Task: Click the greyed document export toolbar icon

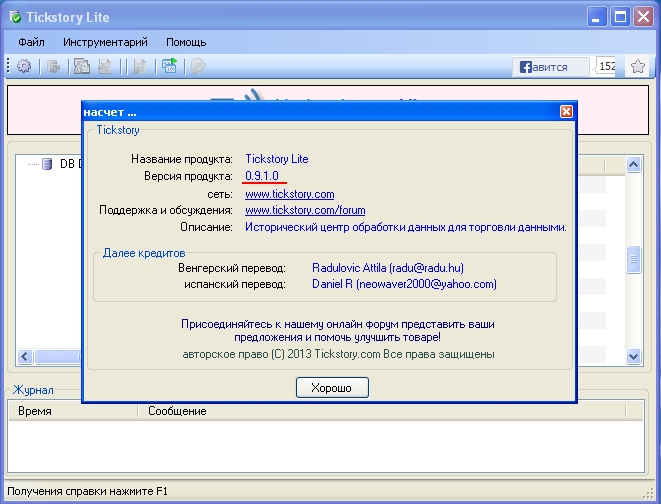Action: click(139, 67)
